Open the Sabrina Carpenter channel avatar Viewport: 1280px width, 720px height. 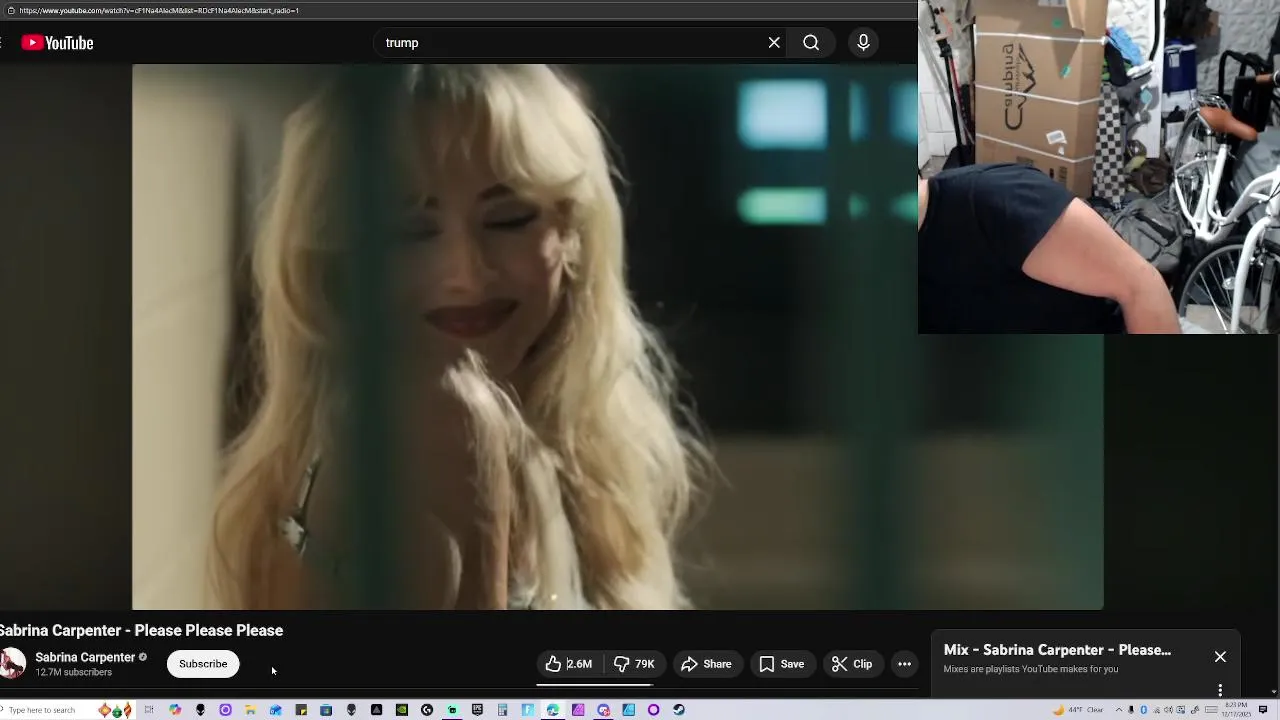coord(12,663)
